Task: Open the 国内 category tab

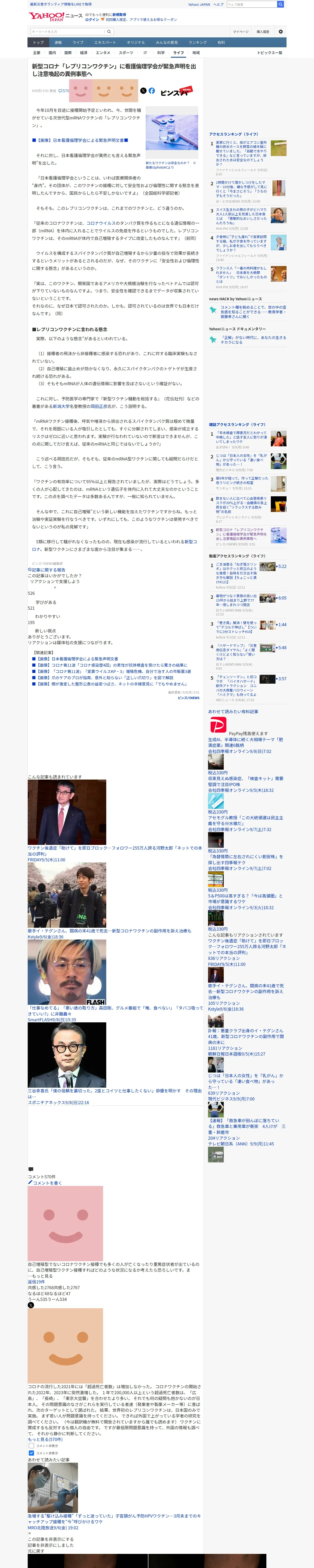Action: tap(52, 53)
